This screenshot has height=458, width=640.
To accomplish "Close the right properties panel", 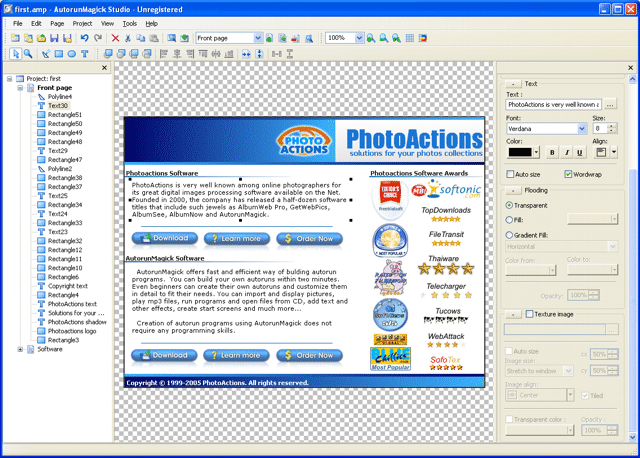I will [x=631, y=68].
